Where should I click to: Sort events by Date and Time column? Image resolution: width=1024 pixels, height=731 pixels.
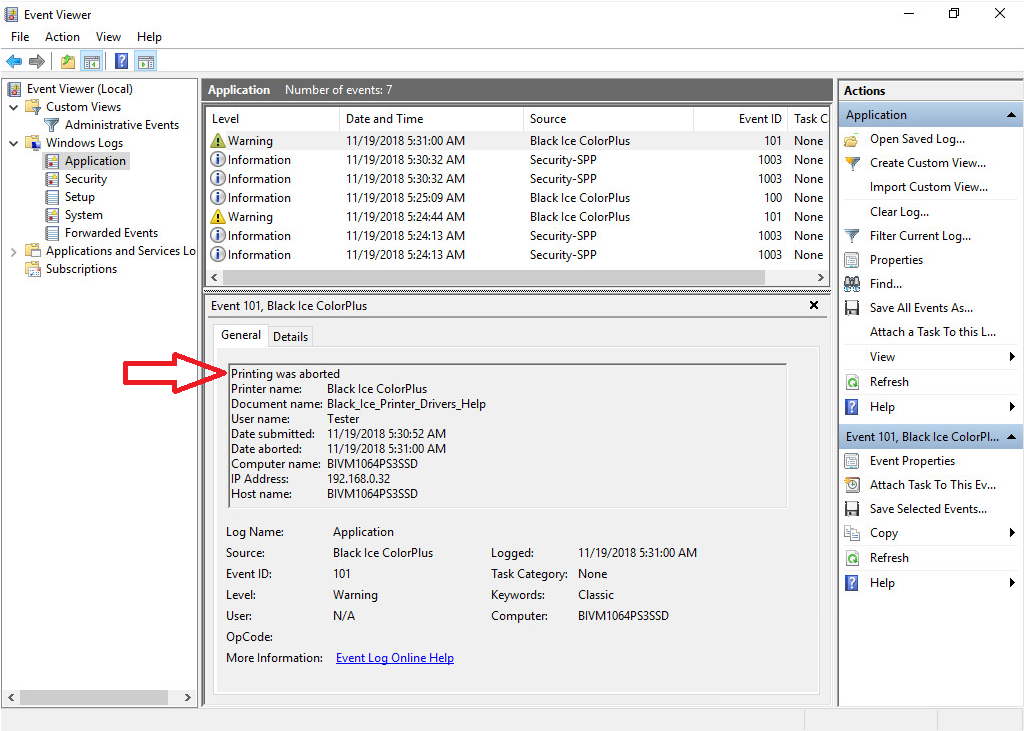430,119
